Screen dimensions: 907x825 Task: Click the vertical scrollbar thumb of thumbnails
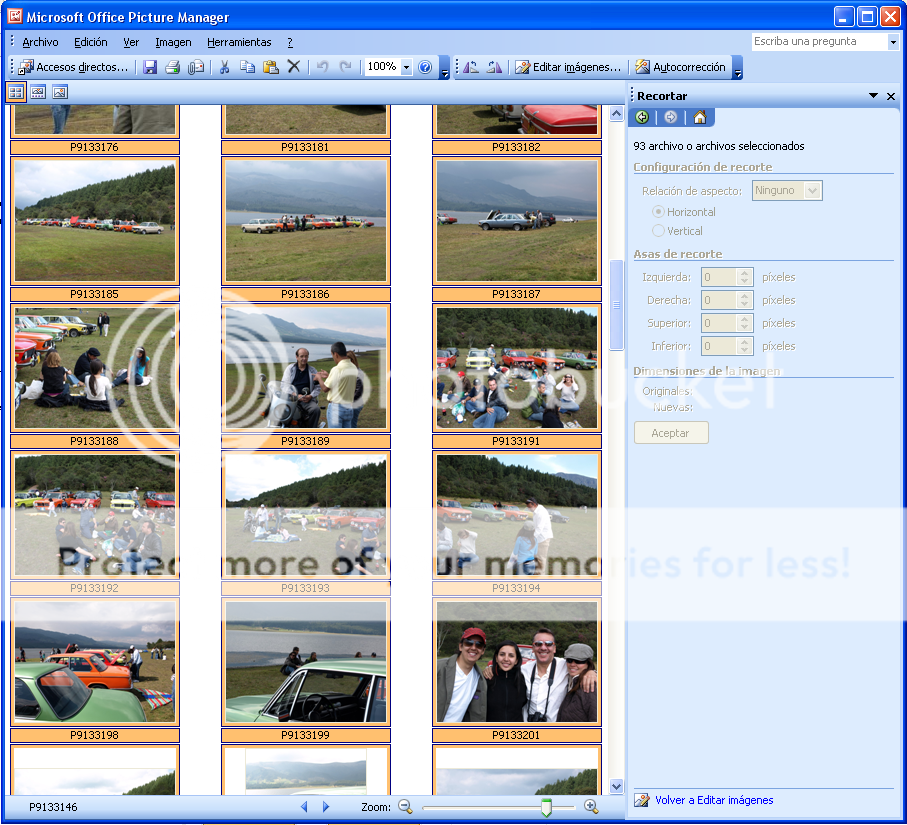click(617, 305)
